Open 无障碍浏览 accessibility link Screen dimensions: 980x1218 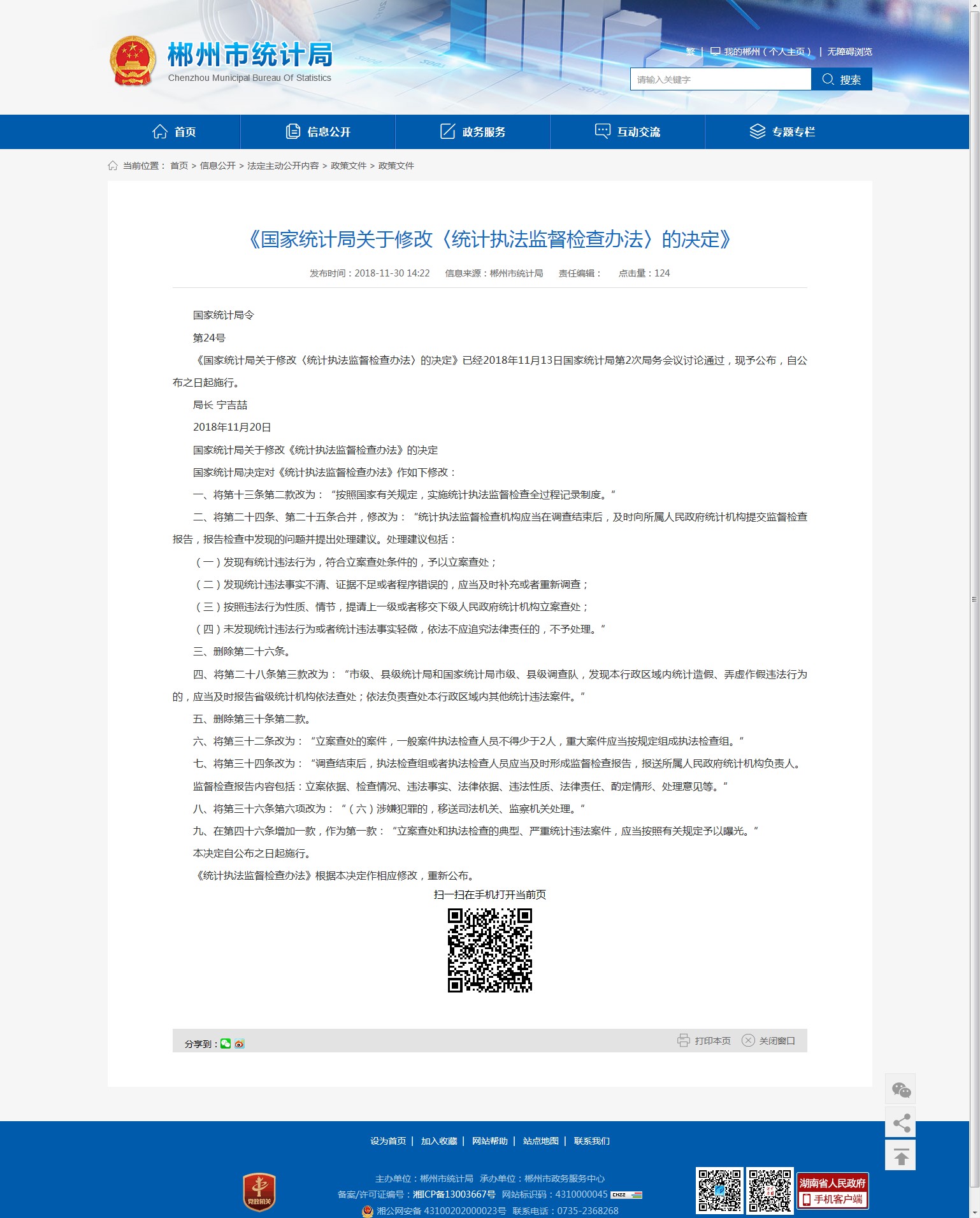849,52
